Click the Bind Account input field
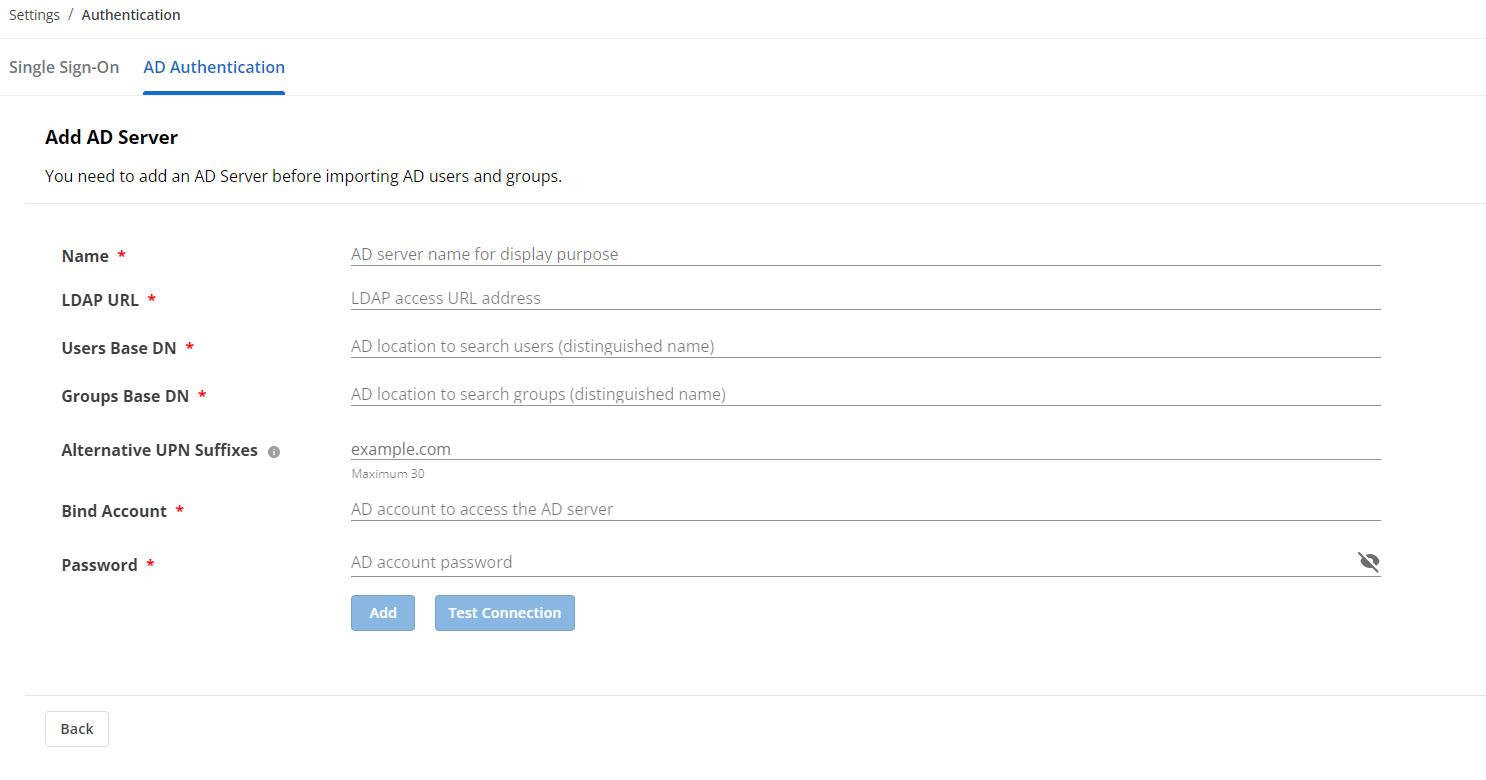 tap(865, 509)
